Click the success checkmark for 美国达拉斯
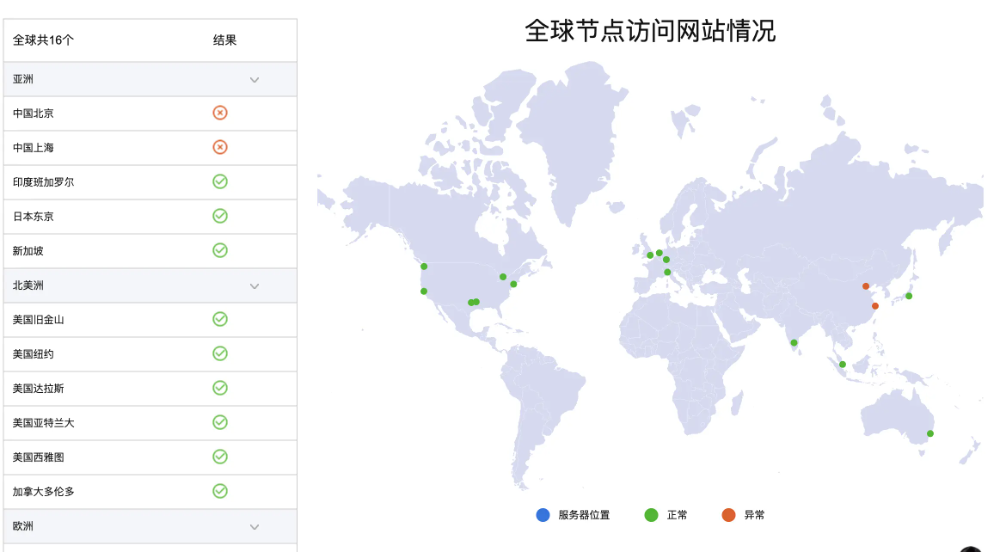The height and width of the screenshot is (552, 1000). pyautogui.click(x=220, y=388)
